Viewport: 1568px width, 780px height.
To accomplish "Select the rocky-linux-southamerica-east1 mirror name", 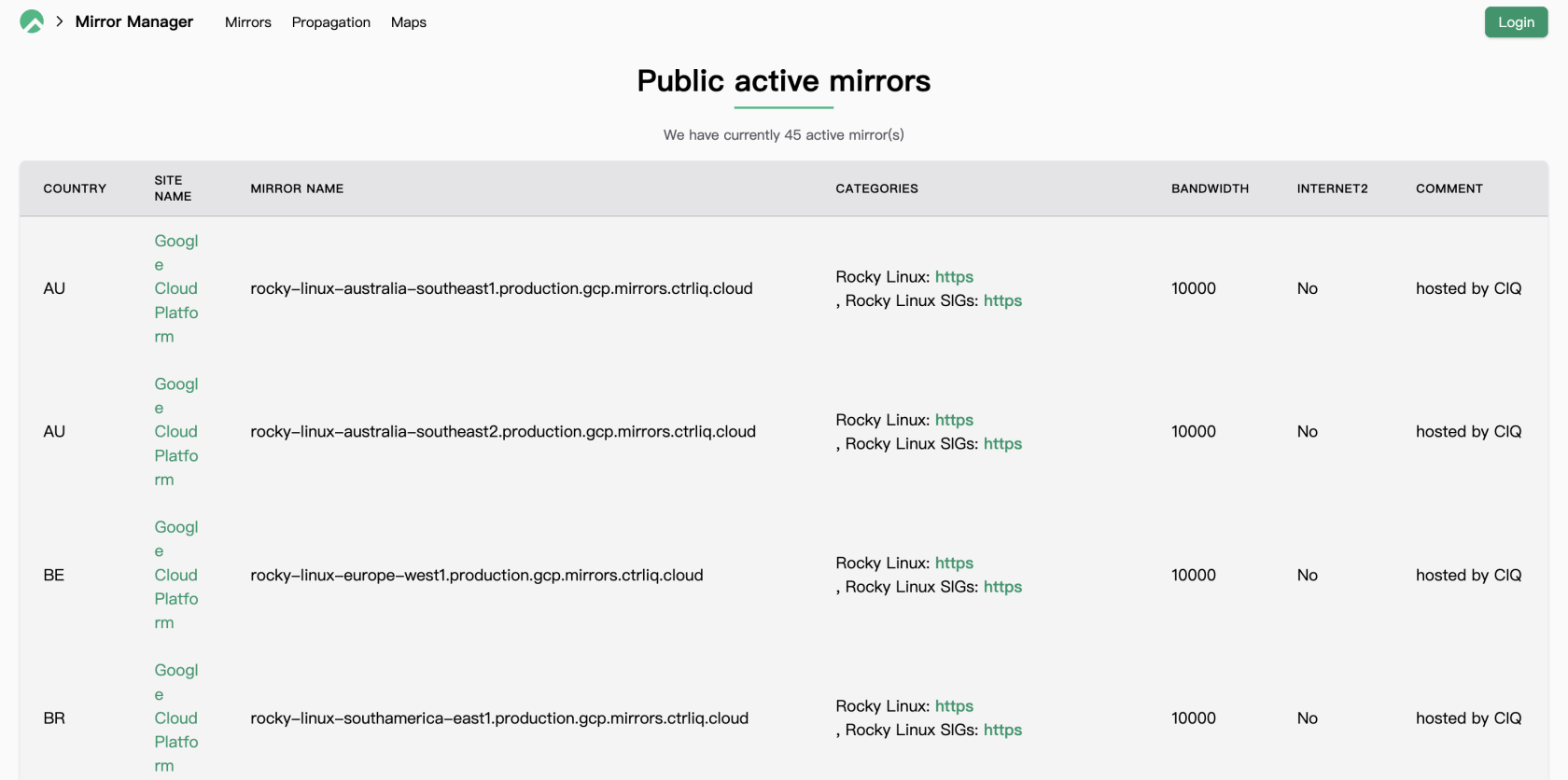I will coord(499,717).
